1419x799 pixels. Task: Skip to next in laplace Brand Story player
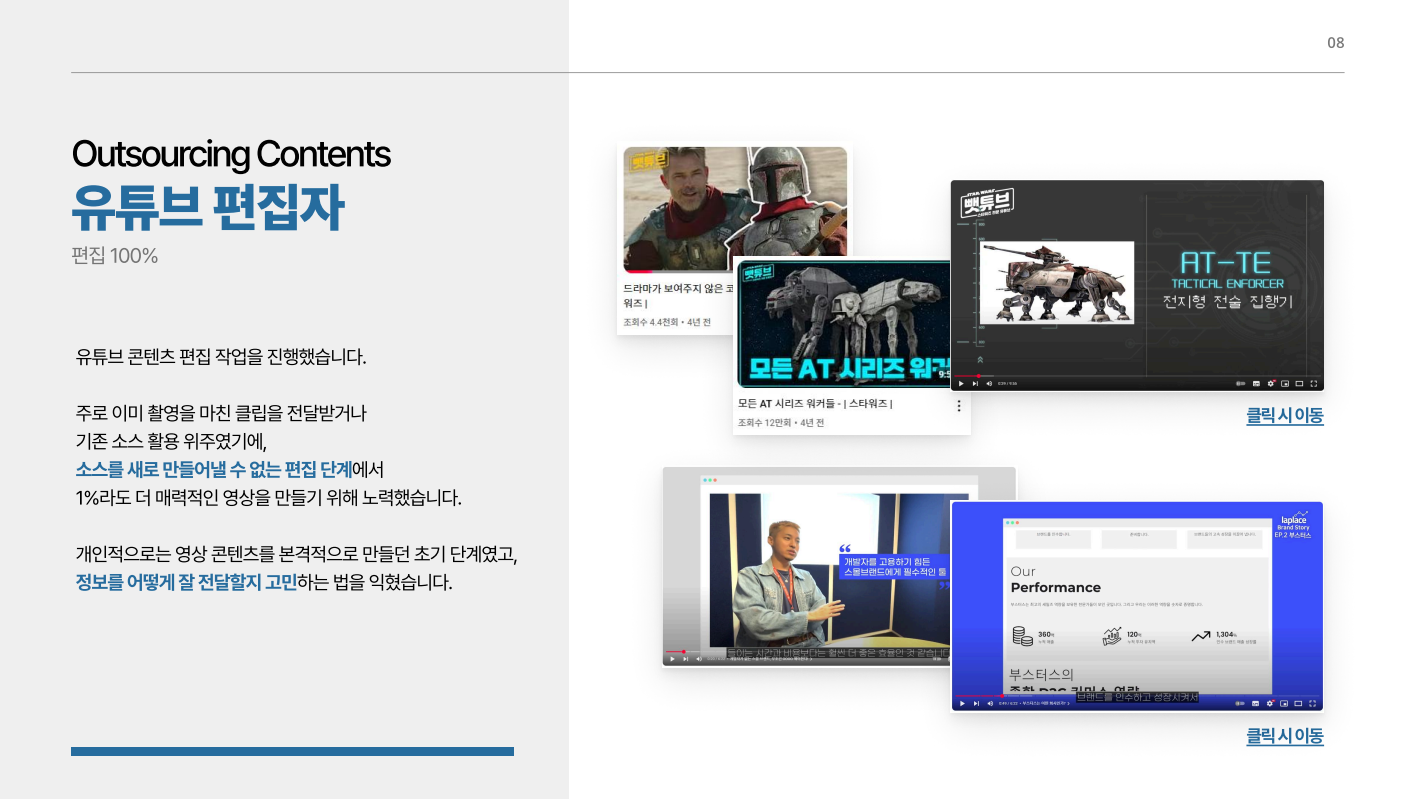(x=976, y=703)
